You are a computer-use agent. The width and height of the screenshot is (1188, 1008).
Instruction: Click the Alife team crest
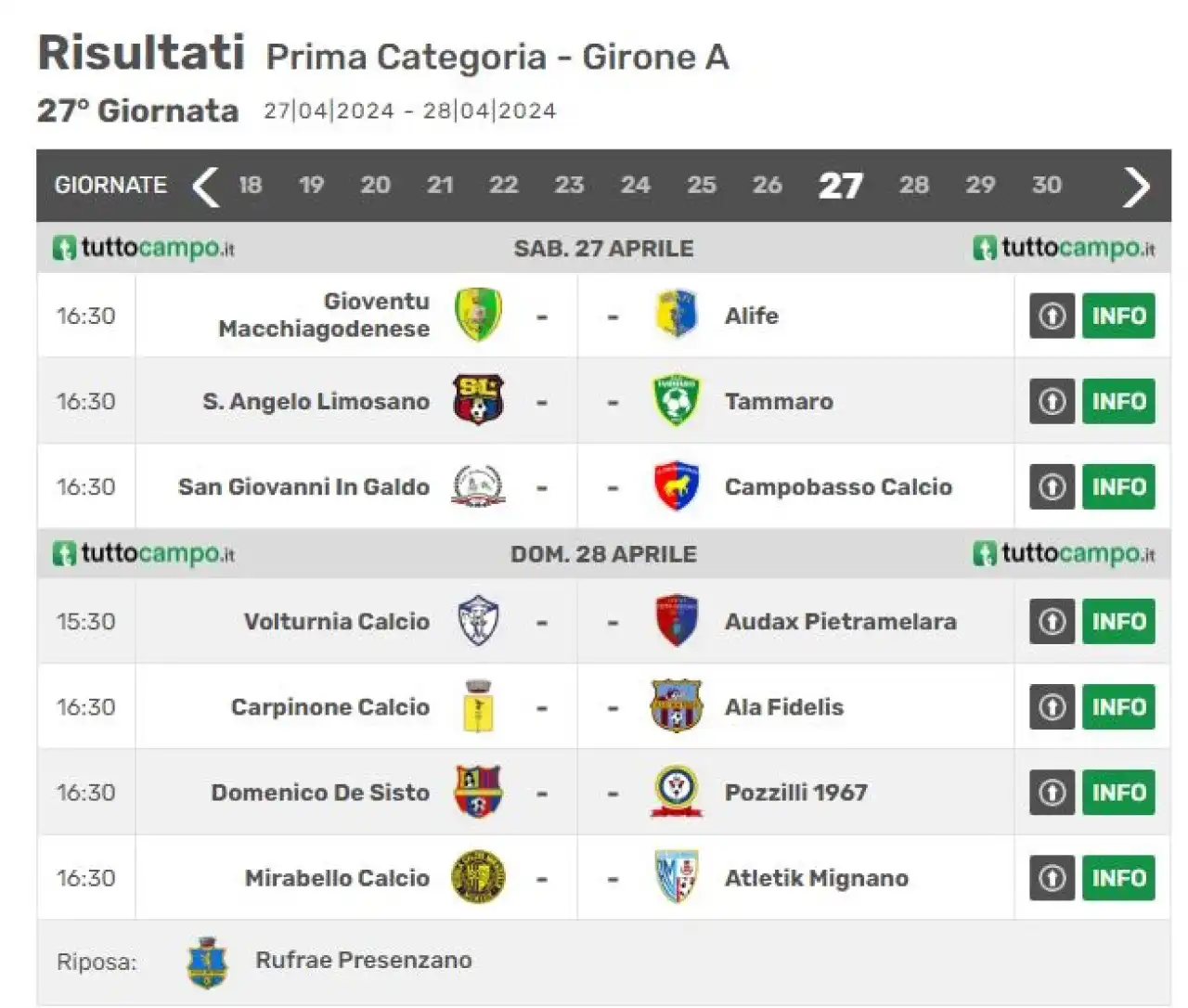tap(676, 315)
